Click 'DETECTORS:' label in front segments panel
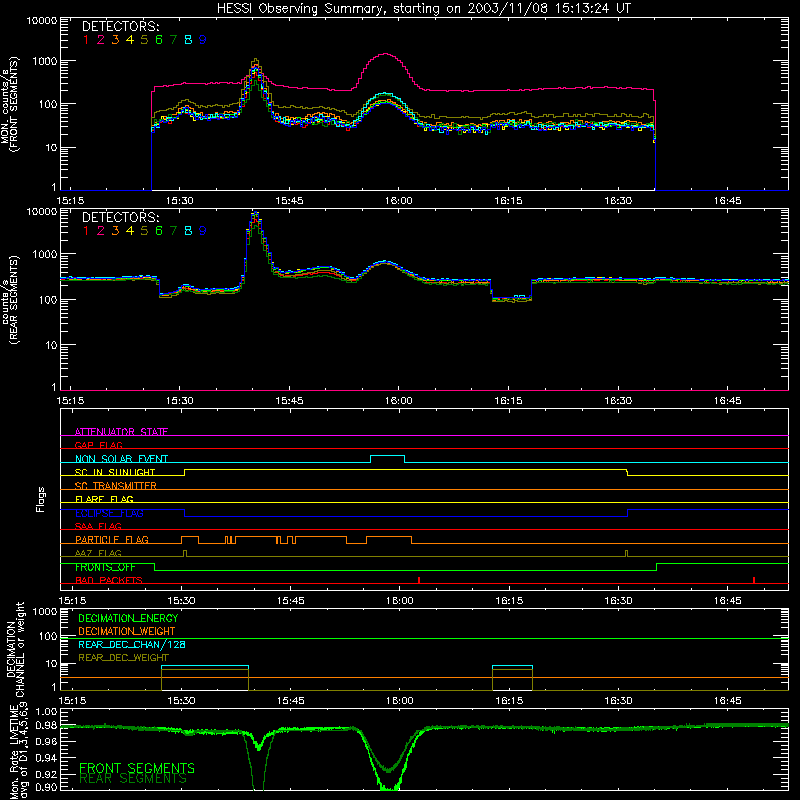Image resolution: width=800 pixels, height=800 pixels. click(x=120, y=27)
